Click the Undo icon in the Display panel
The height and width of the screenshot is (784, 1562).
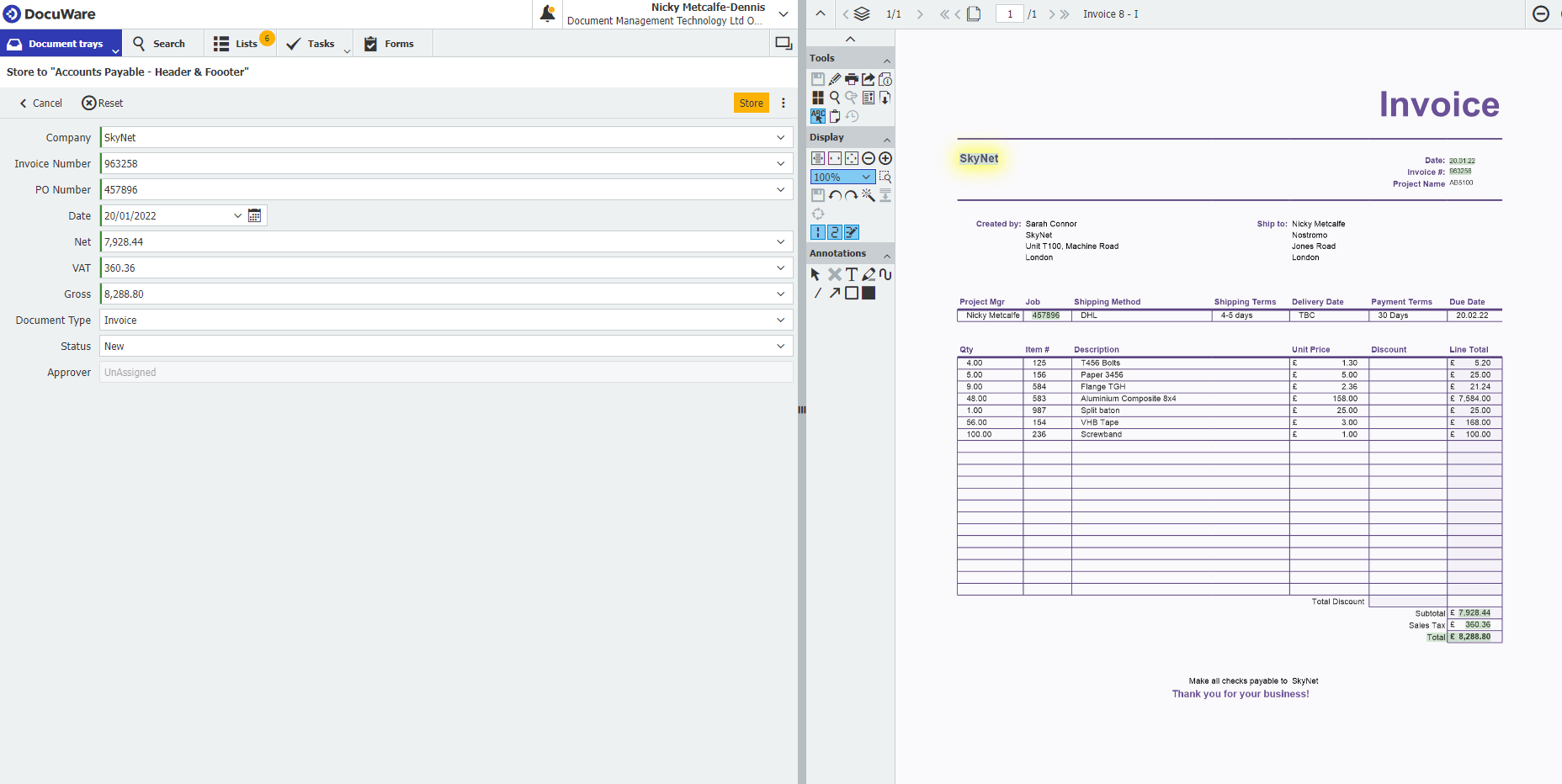pyautogui.click(x=835, y=195)
